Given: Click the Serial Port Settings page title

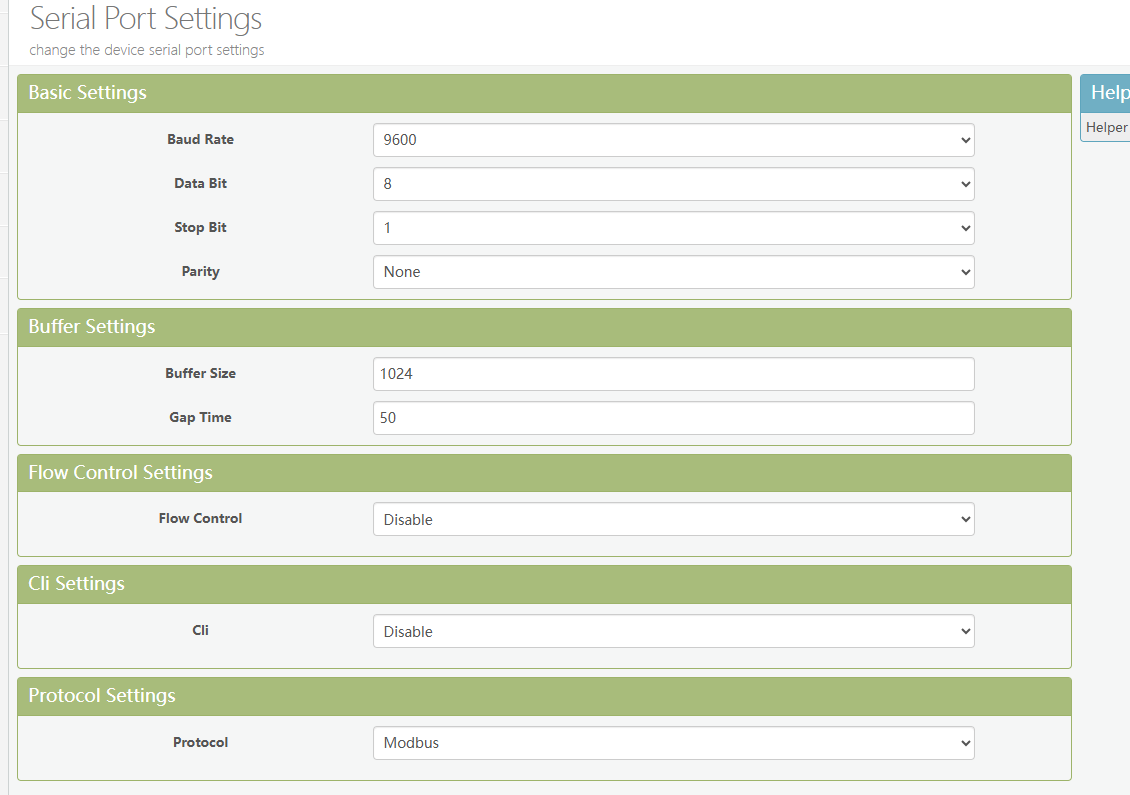Looking at the screenshot, I should tap(146, 19).
